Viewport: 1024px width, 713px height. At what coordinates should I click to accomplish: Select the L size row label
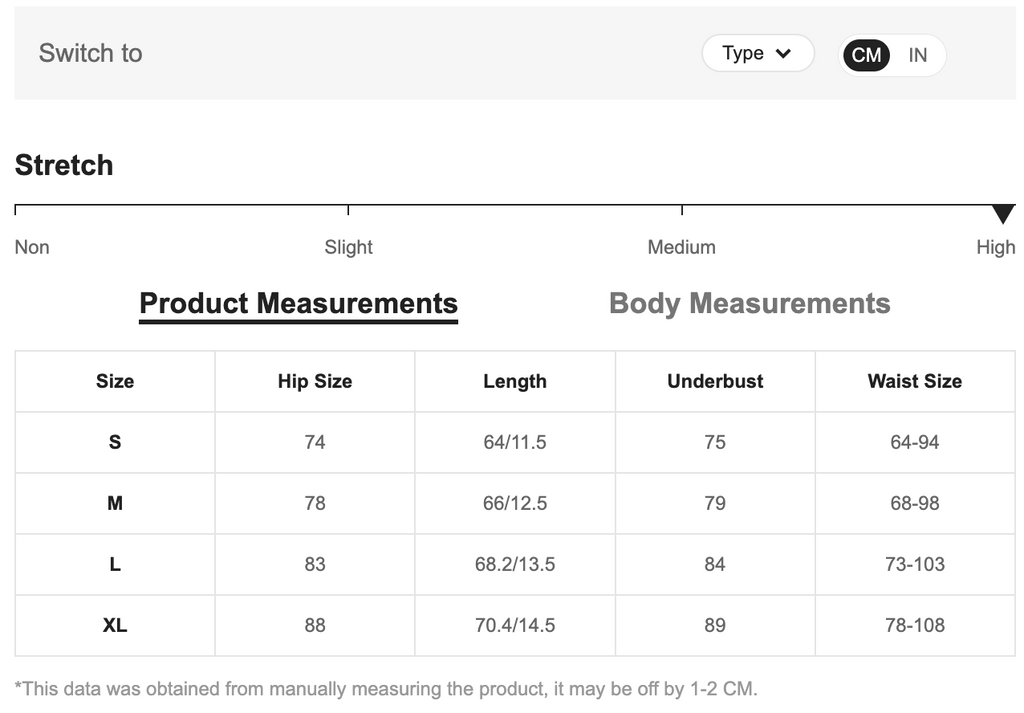(x=115, y=564)
